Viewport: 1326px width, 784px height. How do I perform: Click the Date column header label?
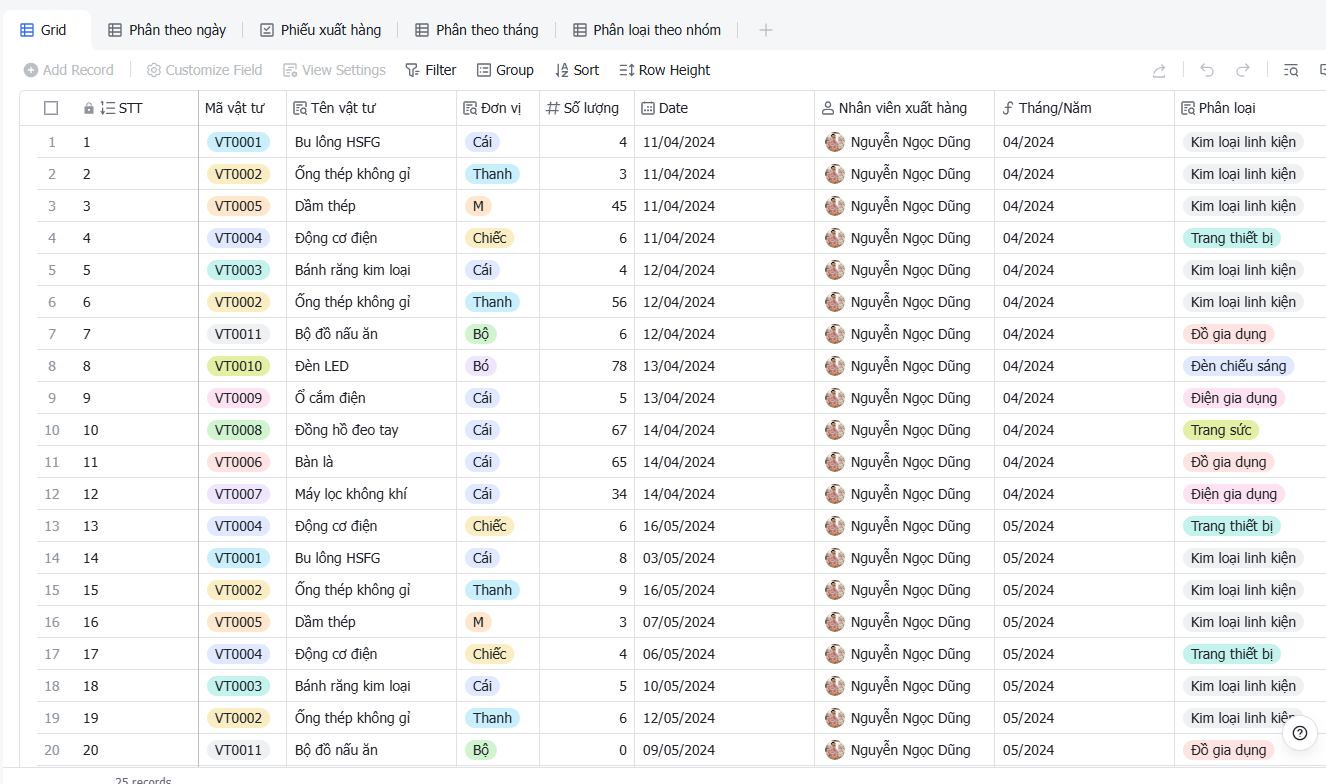673,108
